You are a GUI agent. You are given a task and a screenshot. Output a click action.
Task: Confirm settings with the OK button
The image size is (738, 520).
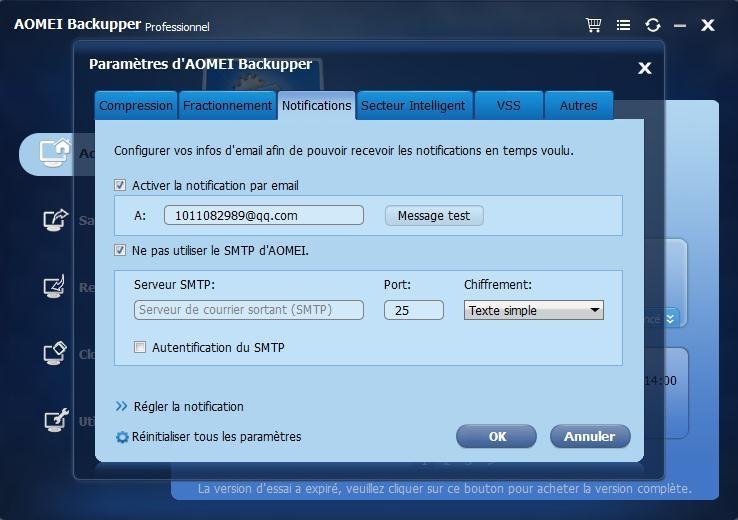tap(497, 437)
